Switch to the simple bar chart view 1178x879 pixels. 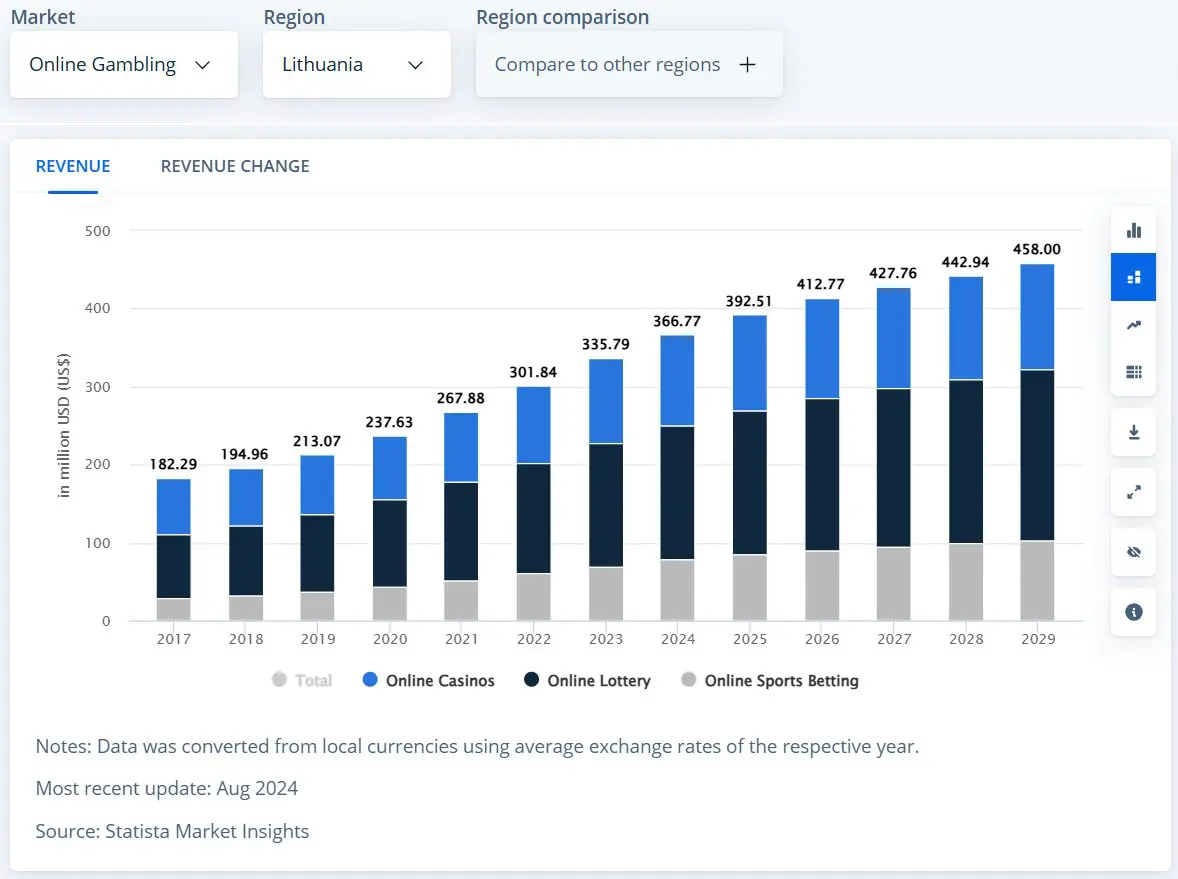(1133, 230)
